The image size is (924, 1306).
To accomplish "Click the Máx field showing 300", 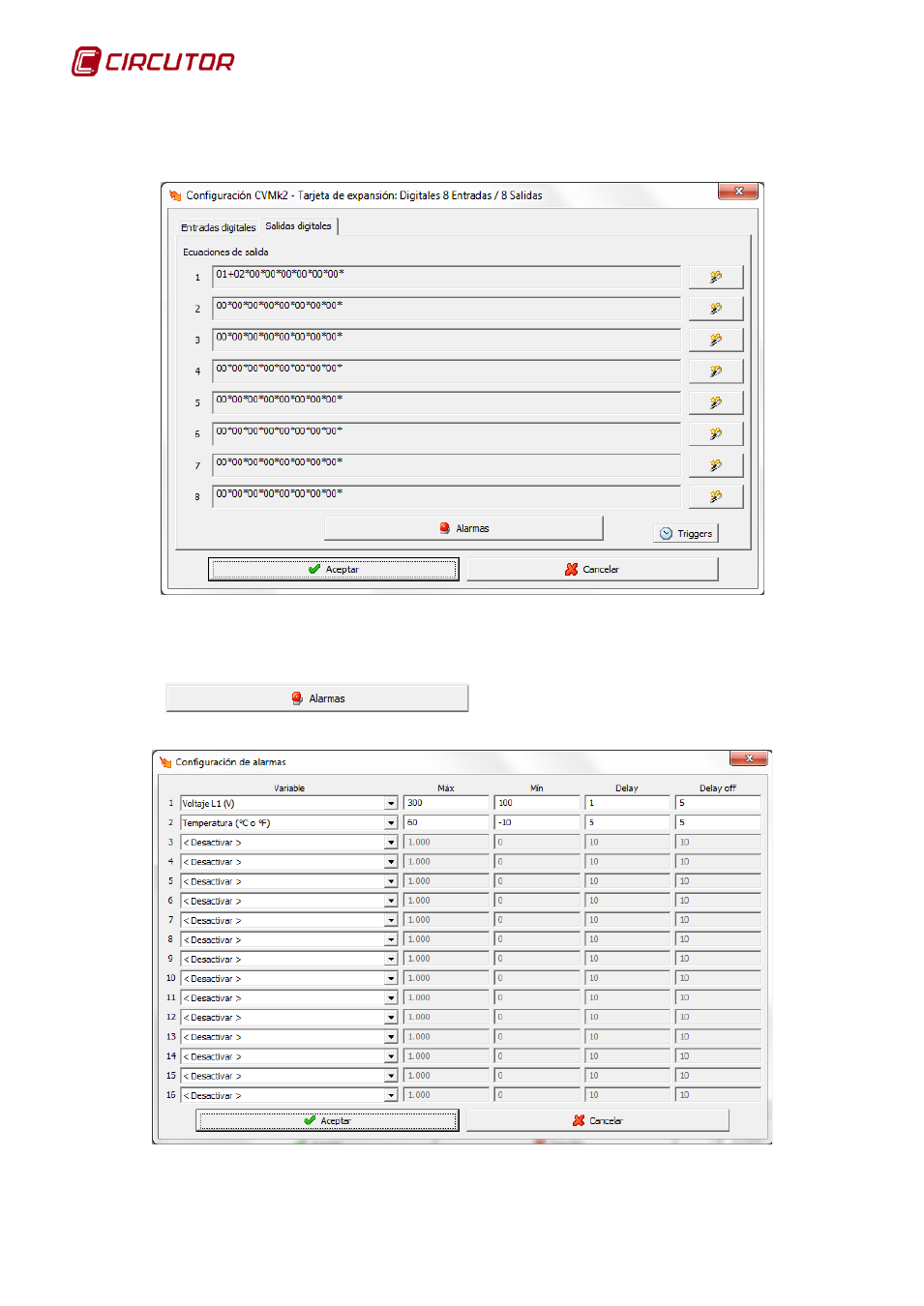I will point(446,803).
